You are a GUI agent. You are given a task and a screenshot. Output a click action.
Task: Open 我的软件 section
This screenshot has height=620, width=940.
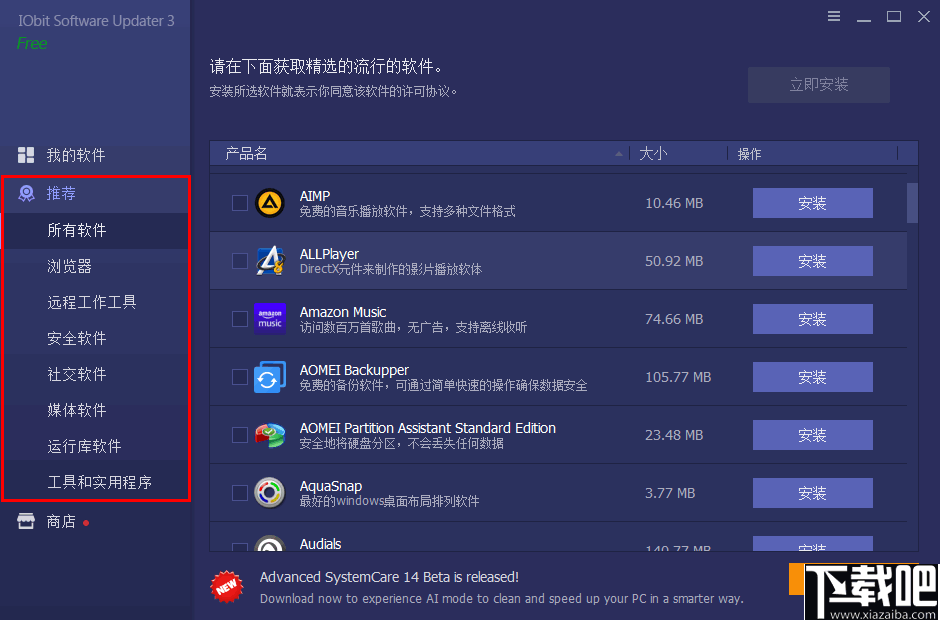pos(95,155)
